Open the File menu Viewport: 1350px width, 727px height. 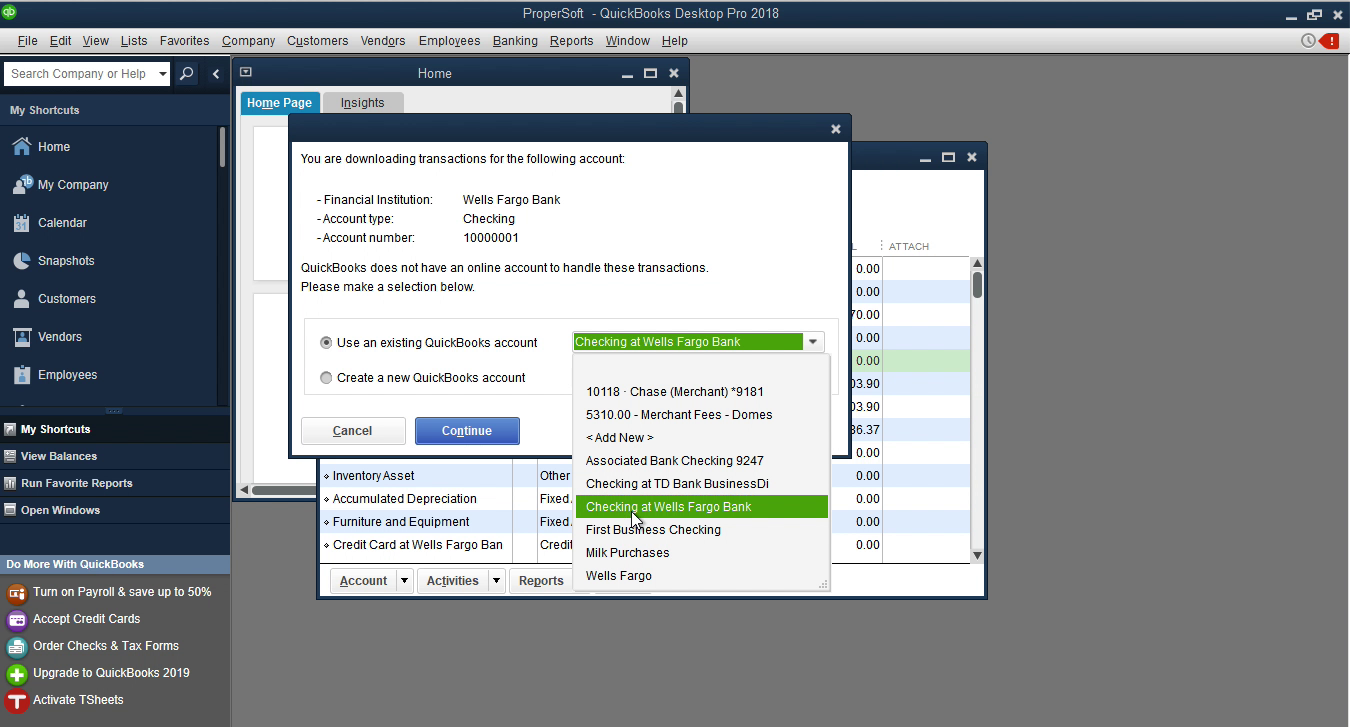click(28, 41)
